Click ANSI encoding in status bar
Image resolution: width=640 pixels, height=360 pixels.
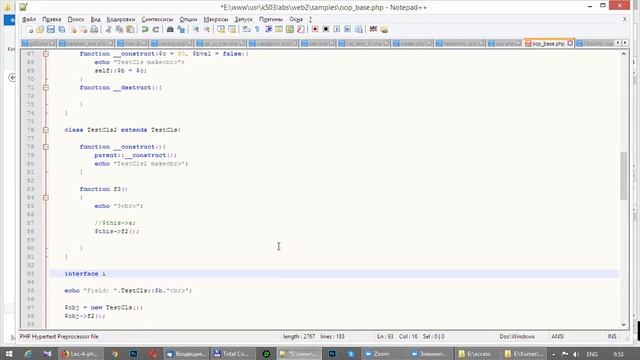click(558, 336)
